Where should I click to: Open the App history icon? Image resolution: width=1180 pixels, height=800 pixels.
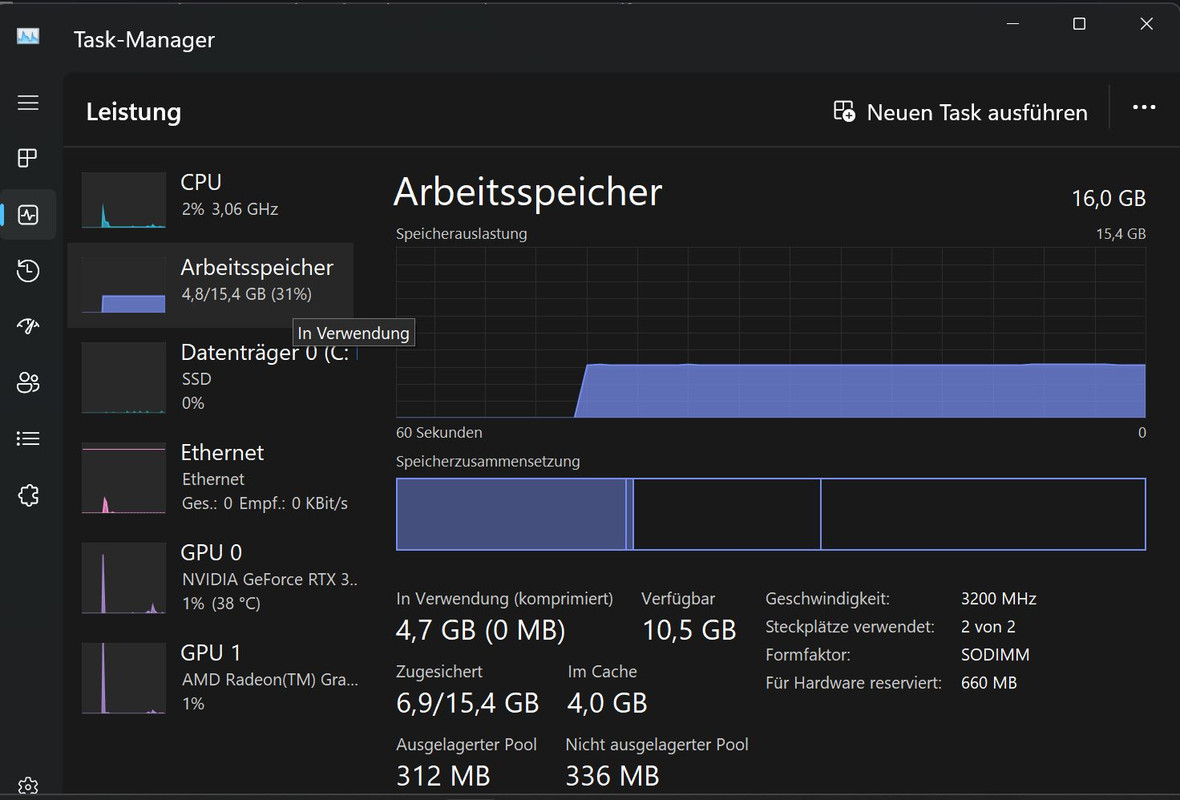[28, 270]
